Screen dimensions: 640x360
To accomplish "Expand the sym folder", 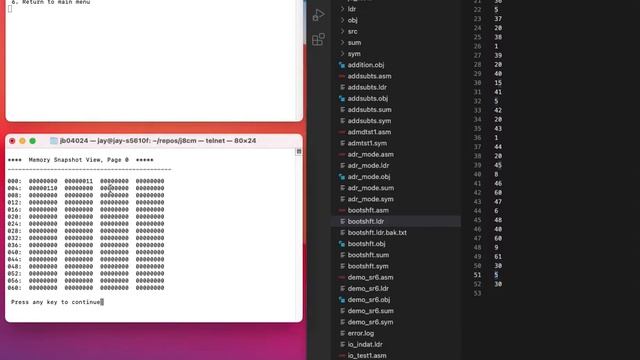I will tap(354, 54).
